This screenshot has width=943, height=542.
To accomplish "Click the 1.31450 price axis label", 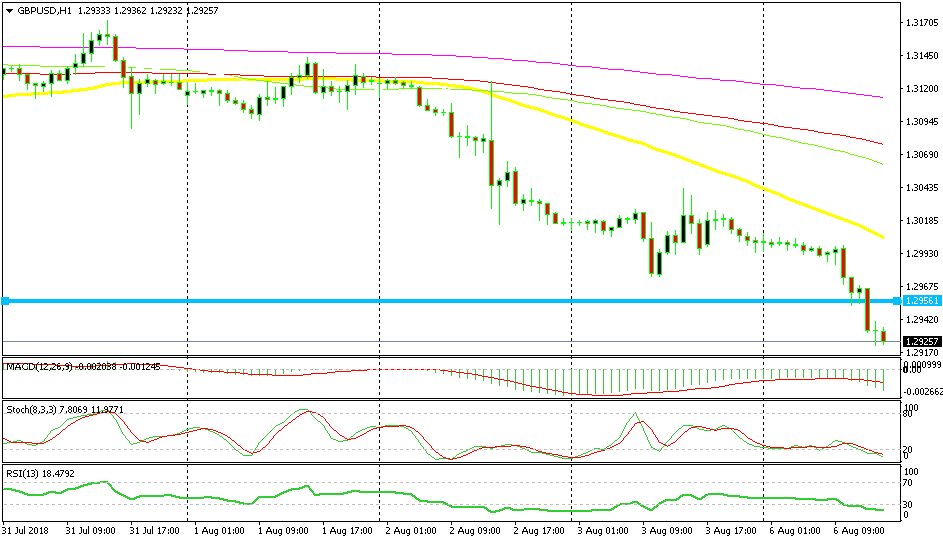I will 921,56.
